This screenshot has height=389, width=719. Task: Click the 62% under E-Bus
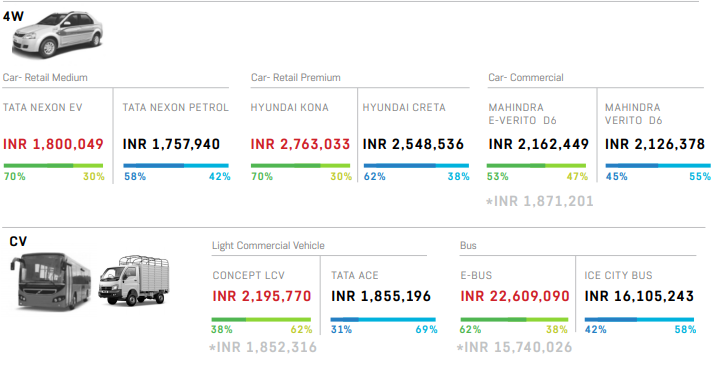(x=470, y=329)
